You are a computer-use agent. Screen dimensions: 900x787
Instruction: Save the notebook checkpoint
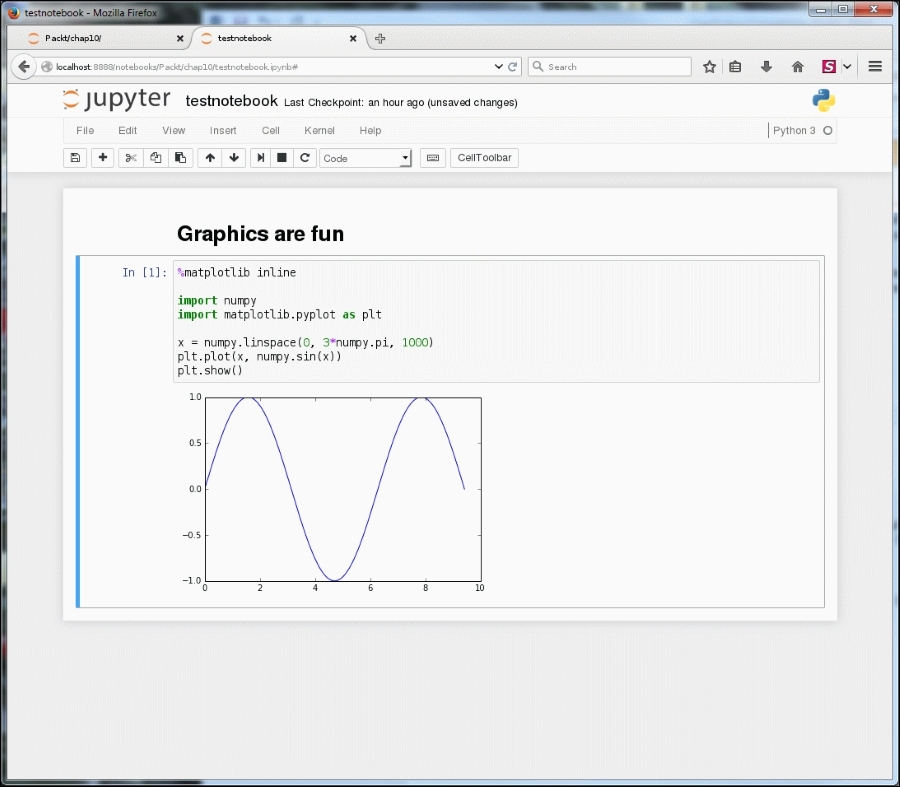click(x=75, y=157)
